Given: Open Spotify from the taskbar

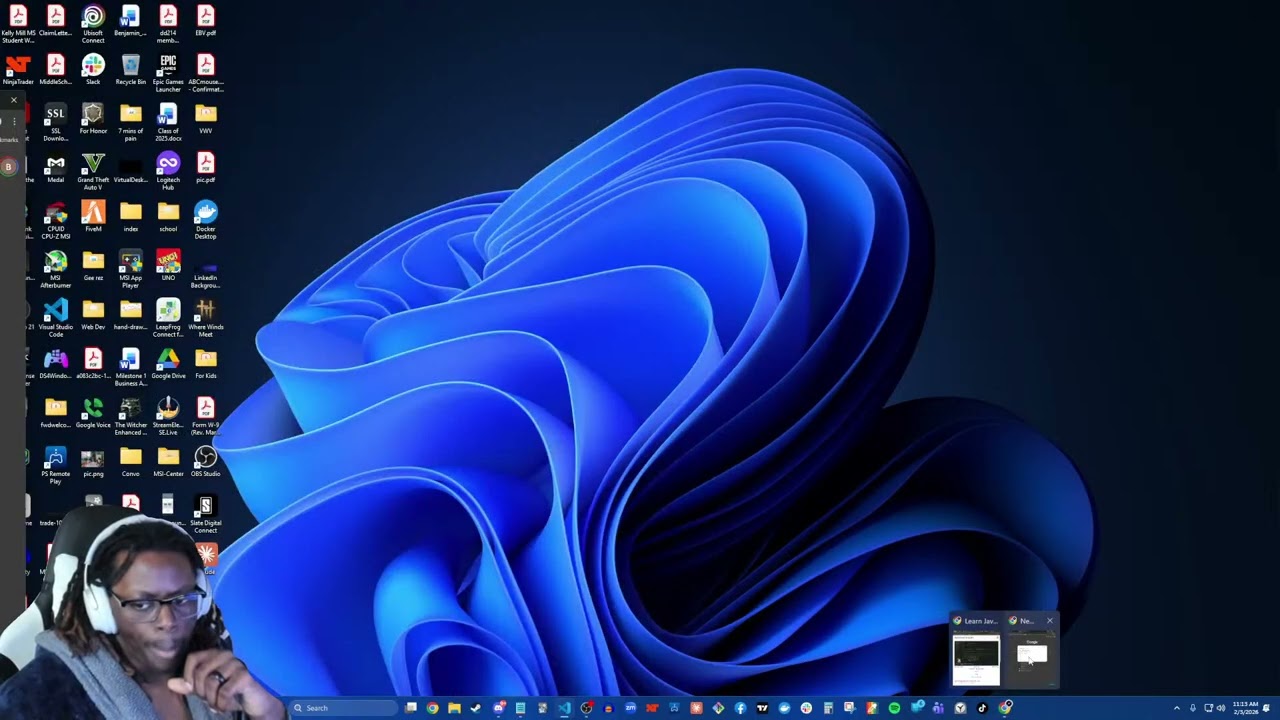Looking at the screenshot, I should (894, 708).
